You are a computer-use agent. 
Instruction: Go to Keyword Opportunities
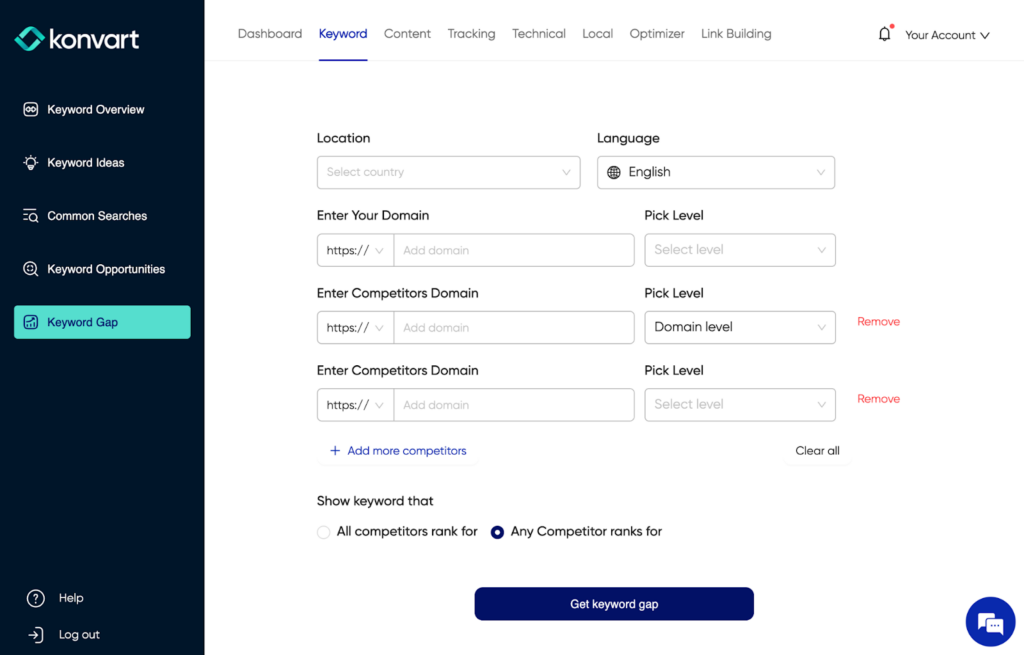click(33, 269)
